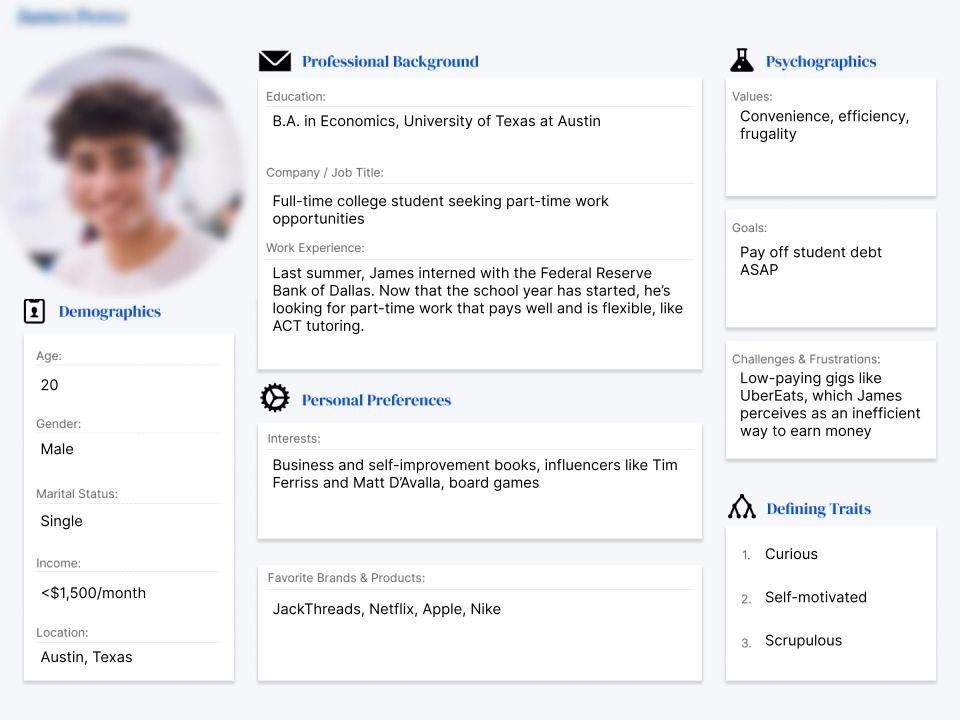
Task: Select the Professional Background heading
Action: tap(390, 61)
